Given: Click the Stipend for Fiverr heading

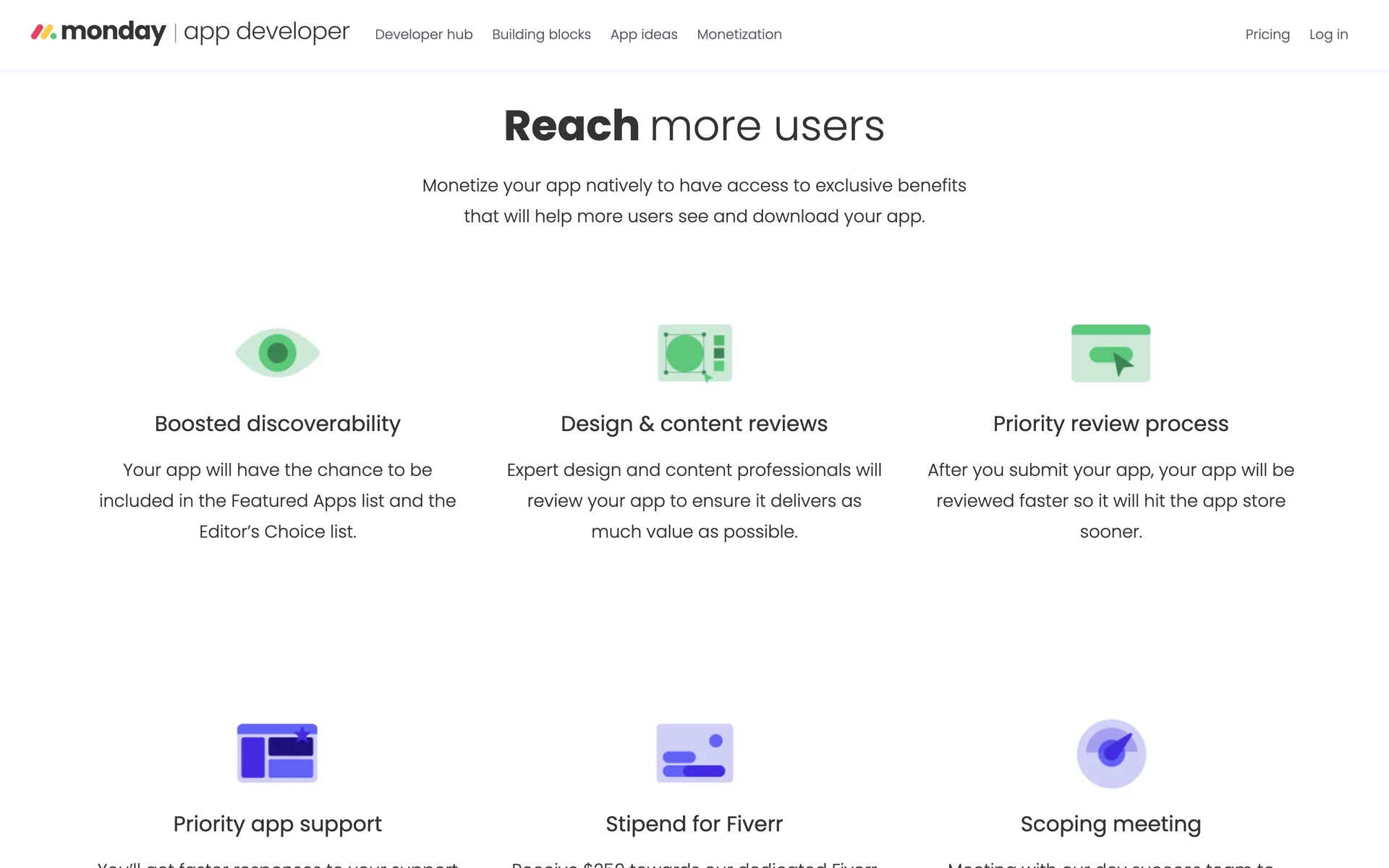Looking at the screenshot, I should click(694, 824).
